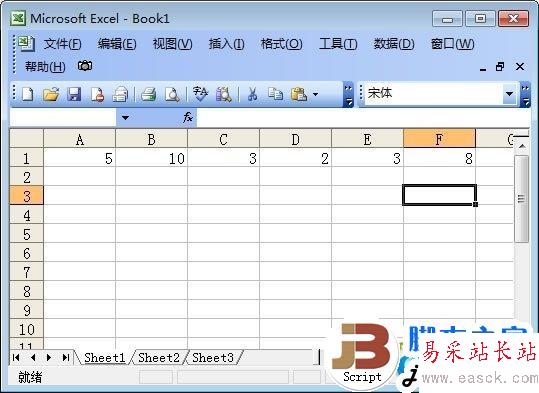
Task: Click the workbook icon left of File menu
Action: tap(26, 44)
